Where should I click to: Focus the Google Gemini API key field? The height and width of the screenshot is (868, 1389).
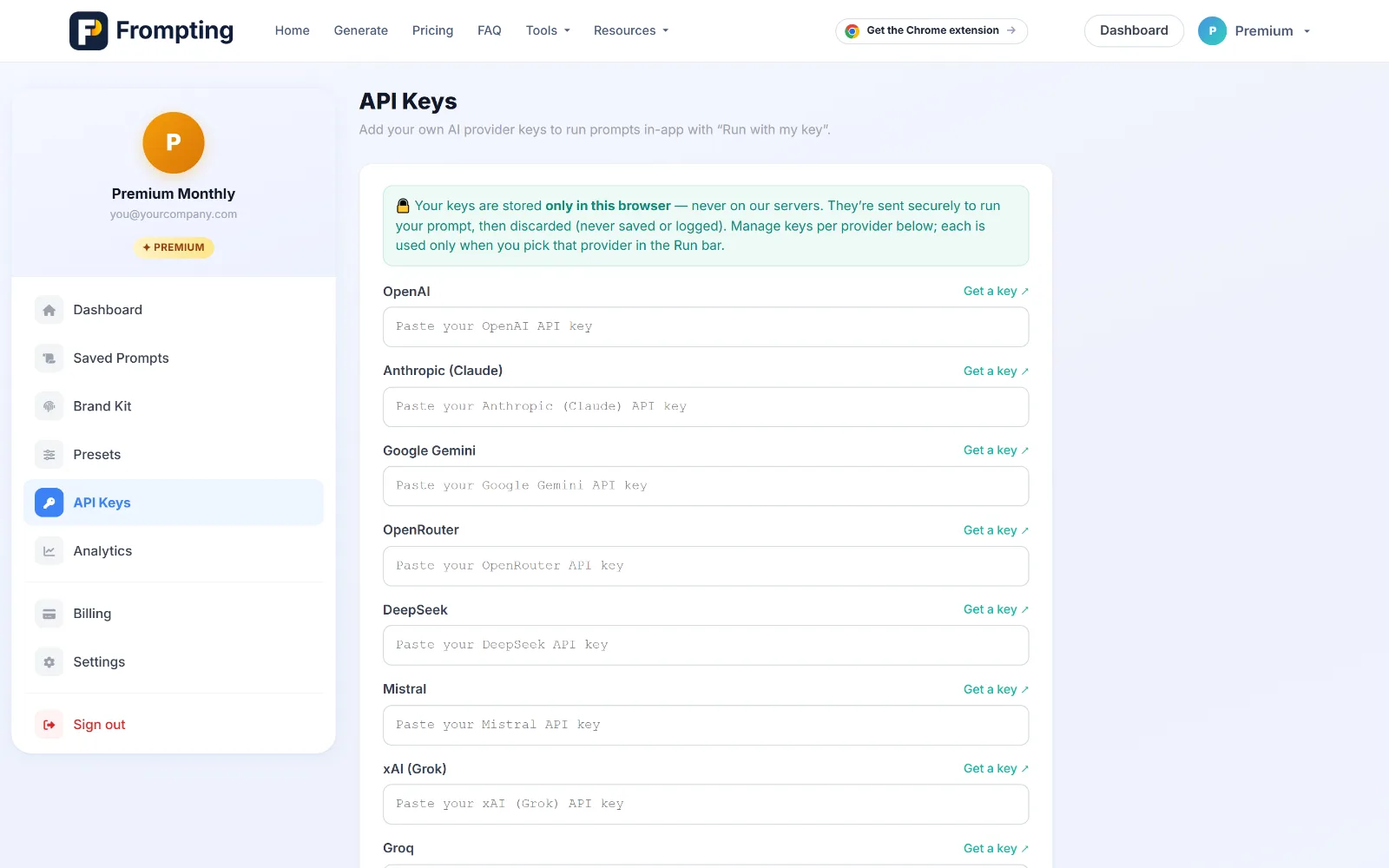(x=706, y=486)
